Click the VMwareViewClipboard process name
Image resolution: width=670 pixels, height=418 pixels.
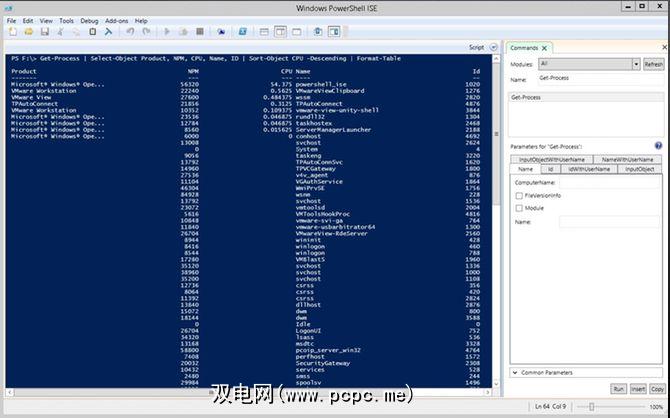click(x=330, y=91)
